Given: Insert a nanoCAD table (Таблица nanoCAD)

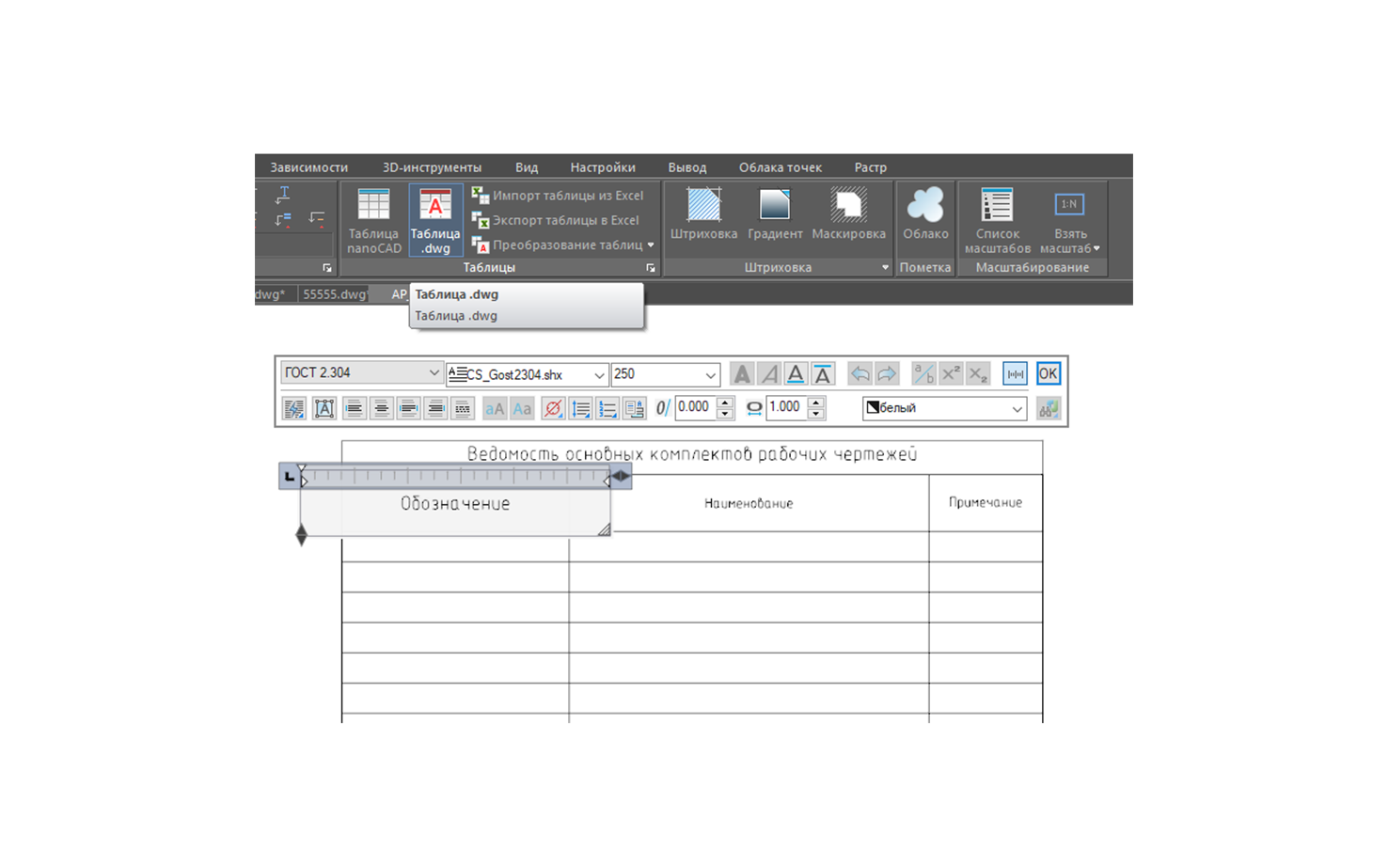Looking at the screenshot, I should (x=373, y=221).
